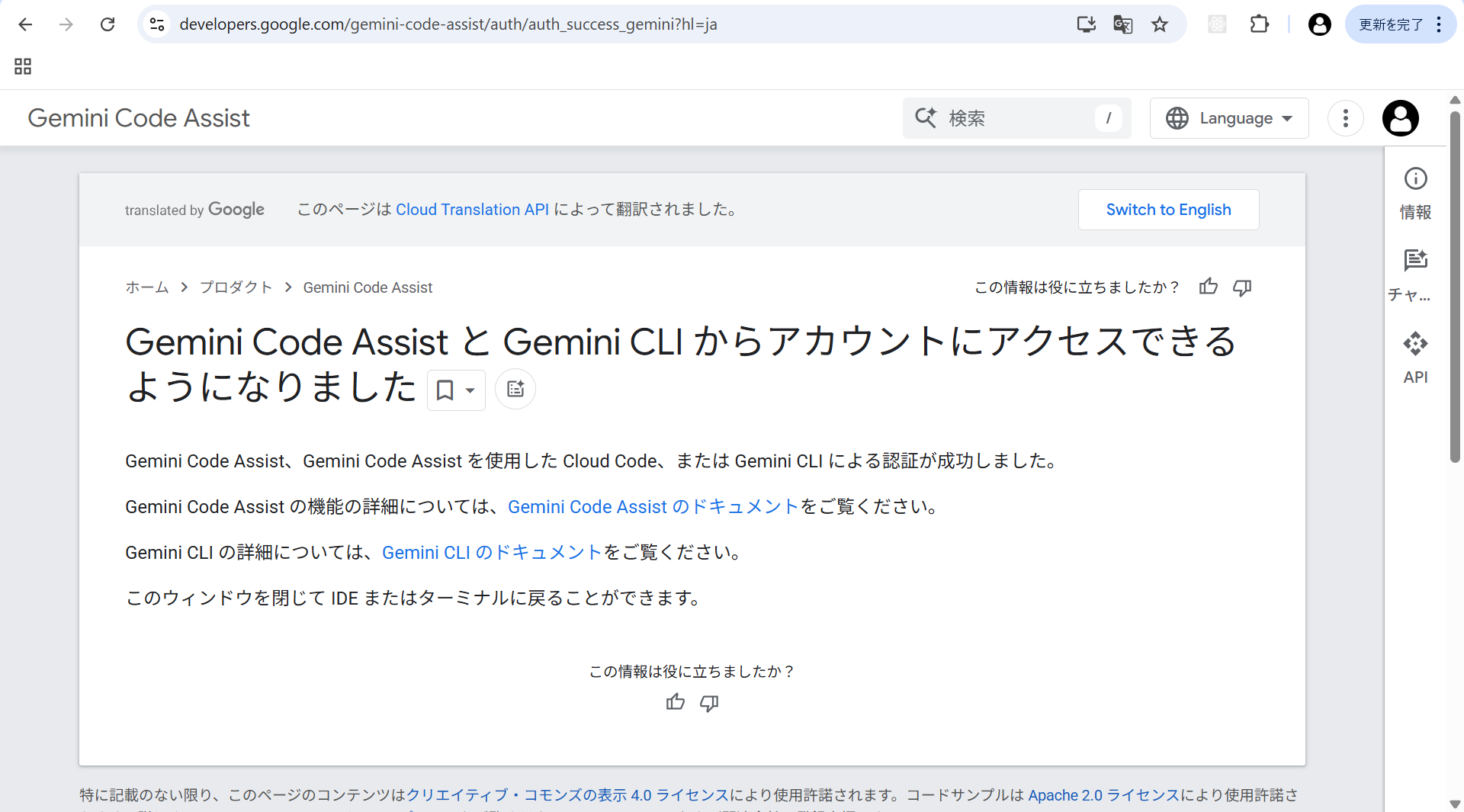
Task: Bookmark this page with the star icon
Action: [x=1160, y=24]
